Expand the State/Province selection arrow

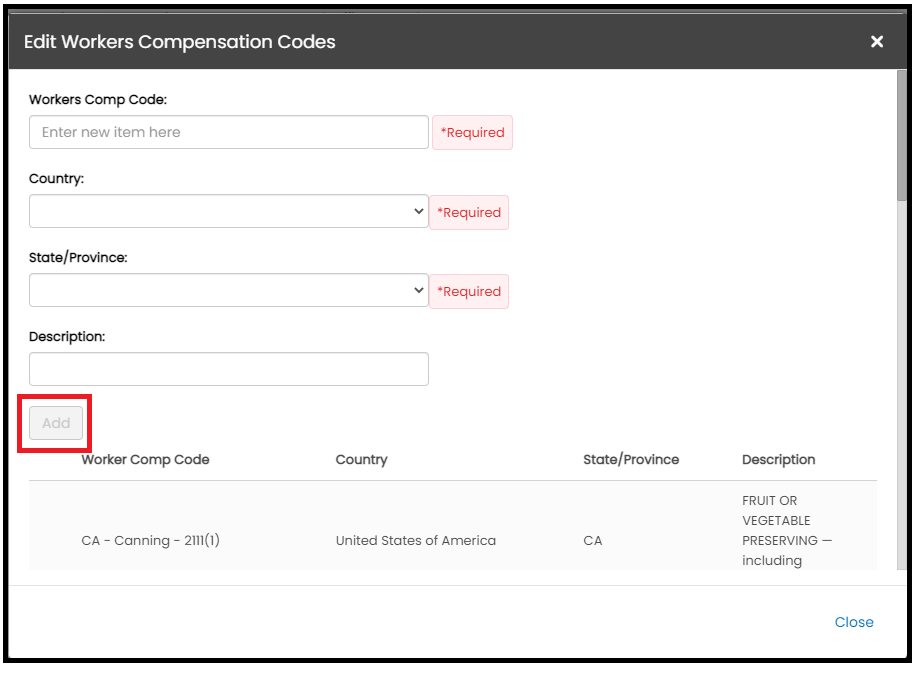[x=418, y=290]
